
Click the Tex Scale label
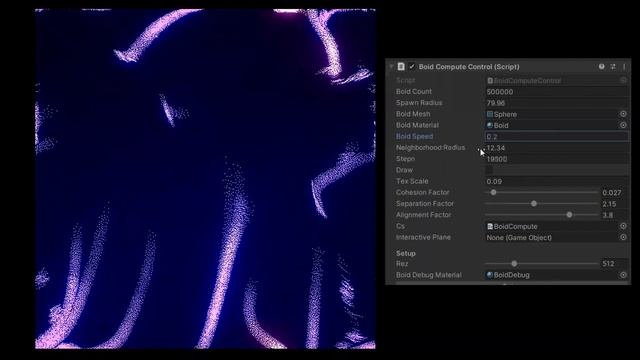412,181
